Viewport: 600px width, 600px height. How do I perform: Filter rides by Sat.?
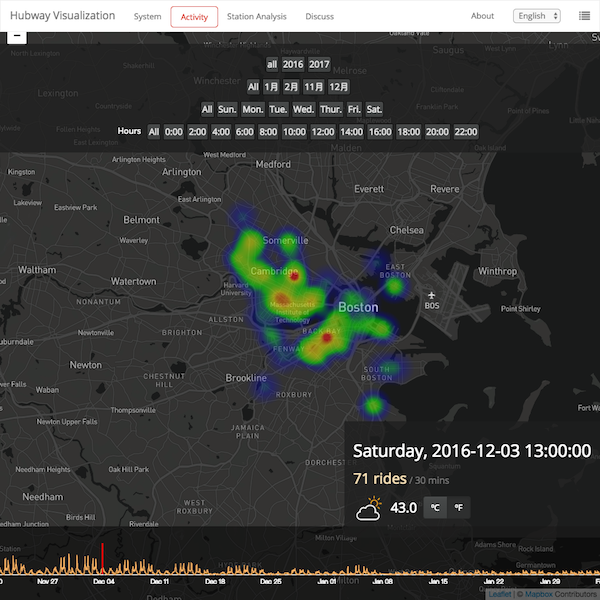pyautogui.click(x=374, y=109)
